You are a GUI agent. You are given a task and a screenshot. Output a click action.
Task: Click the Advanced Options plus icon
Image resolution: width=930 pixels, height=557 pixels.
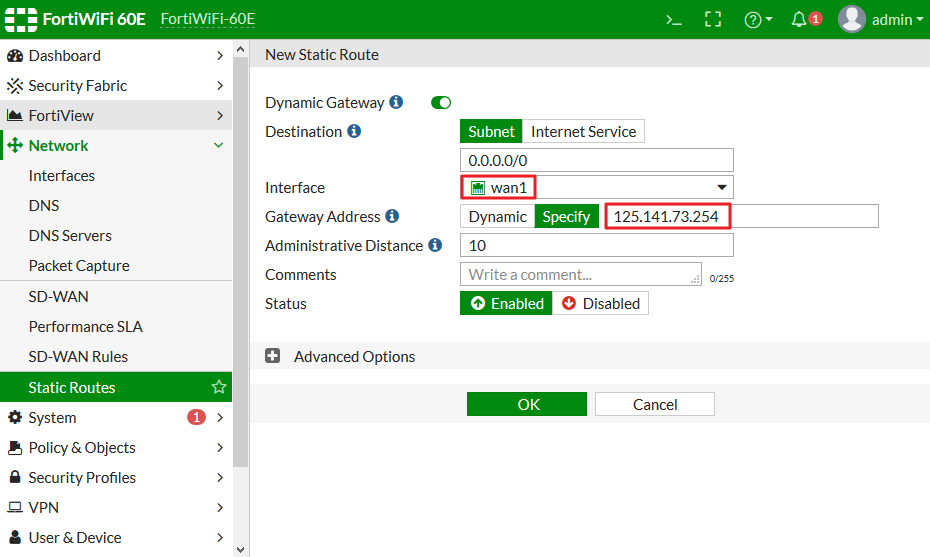pos(273,356)
